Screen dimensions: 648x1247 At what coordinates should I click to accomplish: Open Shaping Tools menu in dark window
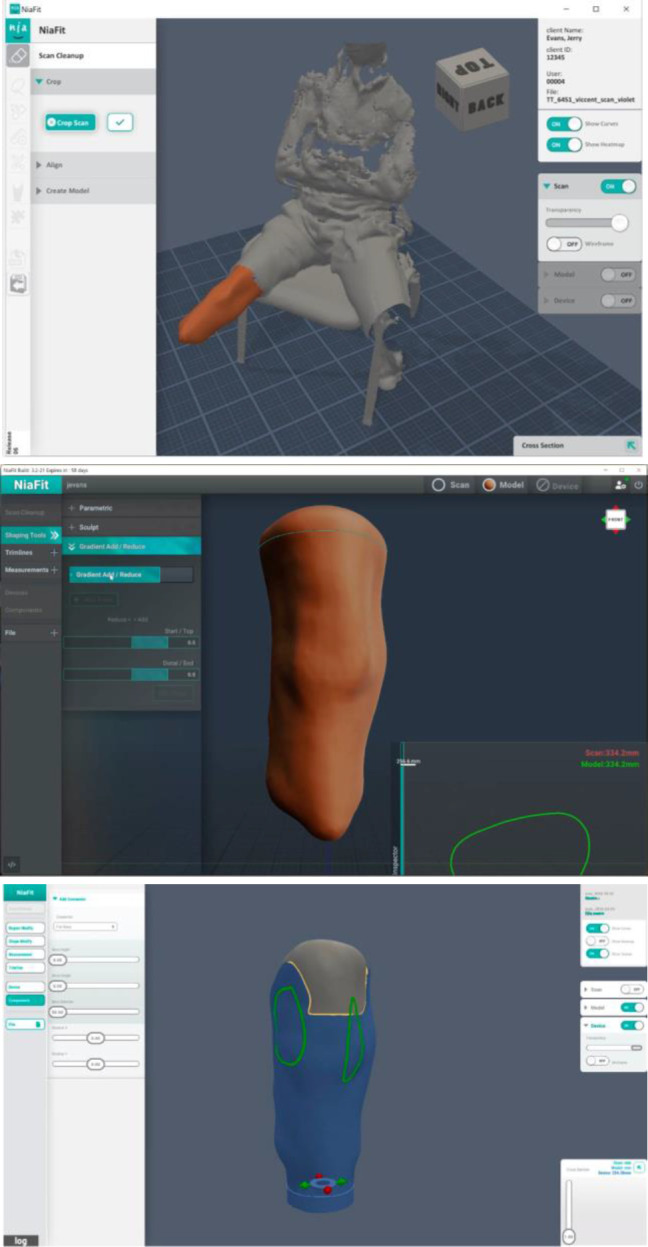tap(31, 535)
